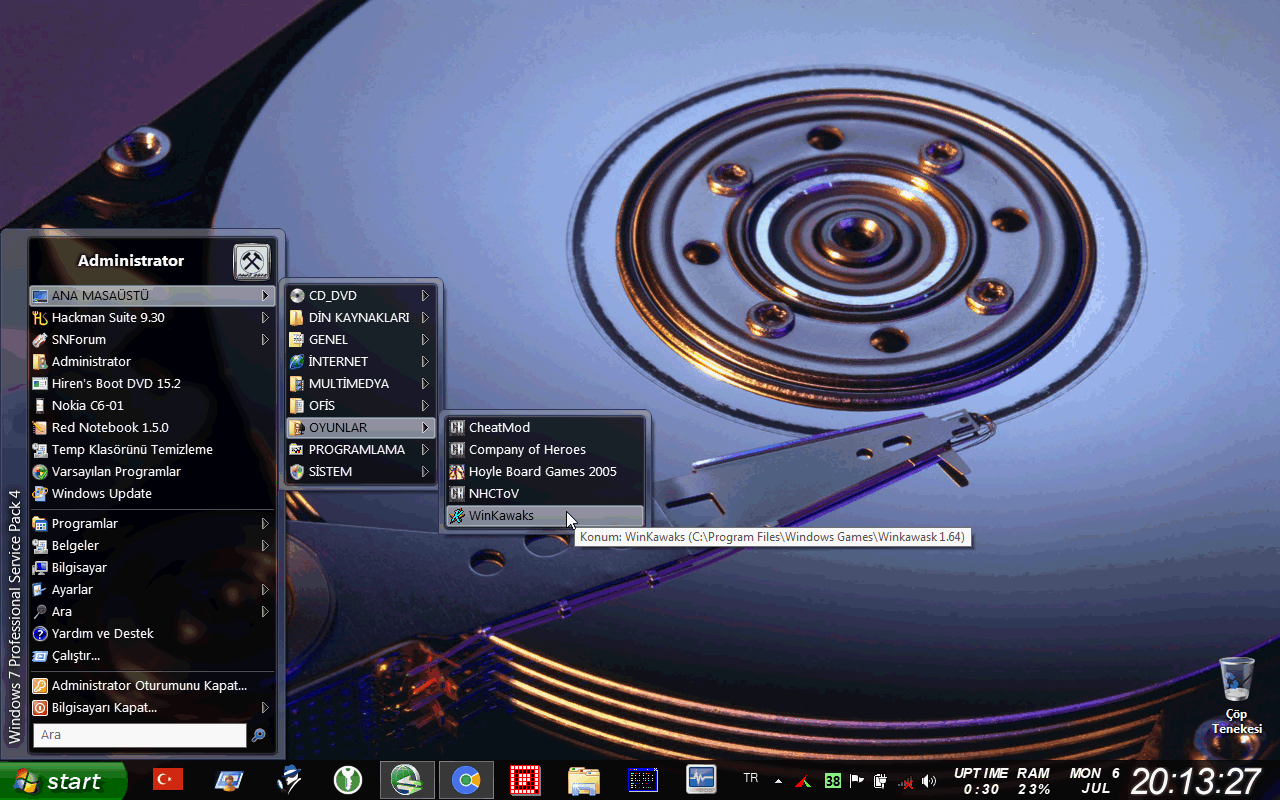Click the UPTIME 0:30 indicator

click(981, 781)
